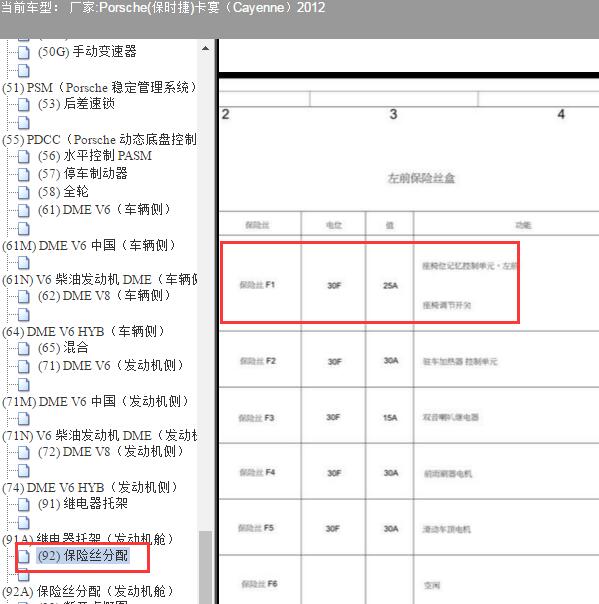Image resolution: width=599 pixels, height=604 pixels.
Task: Select (61N) V6 柴油发动机 DME entry
Action: click(x=99, y=280)
